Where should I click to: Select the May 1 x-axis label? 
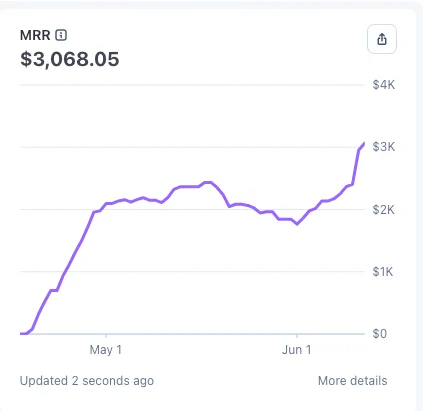(106, 350)
